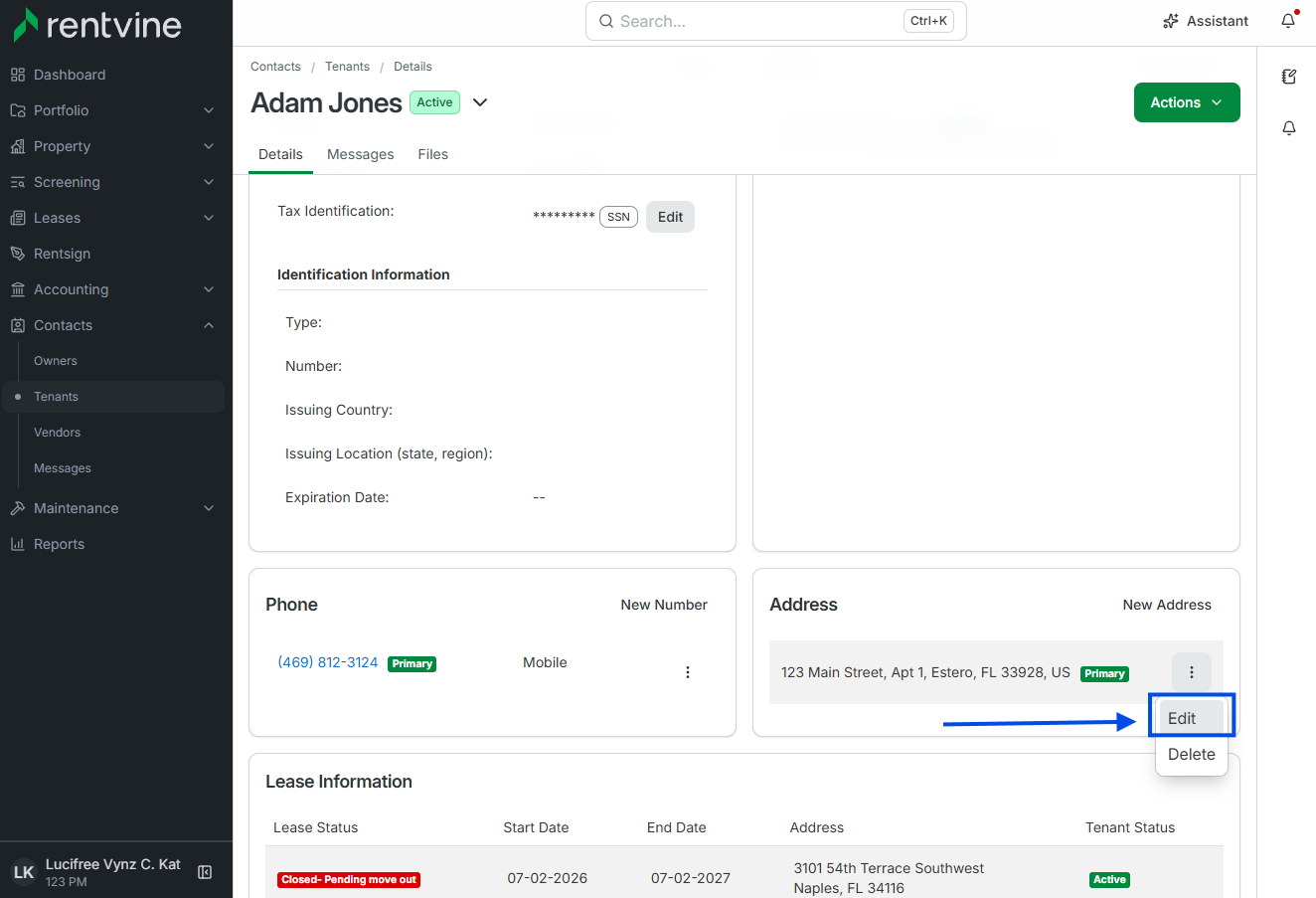Screen dimensions: 1316x898
Task: Collapse the Contacts menu chevron
Action: (209, 325)
